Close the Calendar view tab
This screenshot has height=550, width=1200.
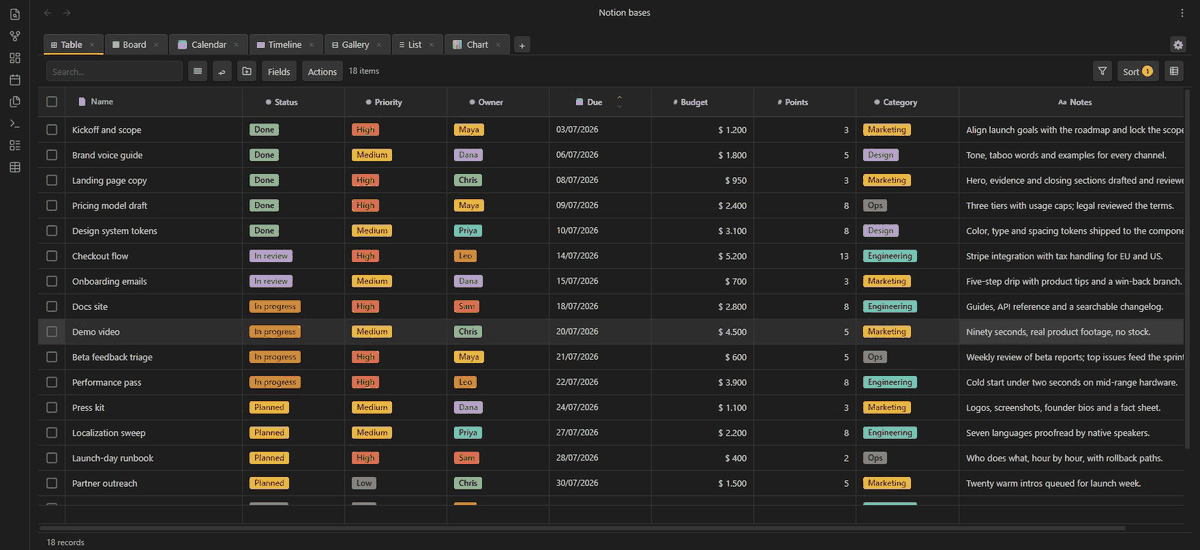coord(236,45)
